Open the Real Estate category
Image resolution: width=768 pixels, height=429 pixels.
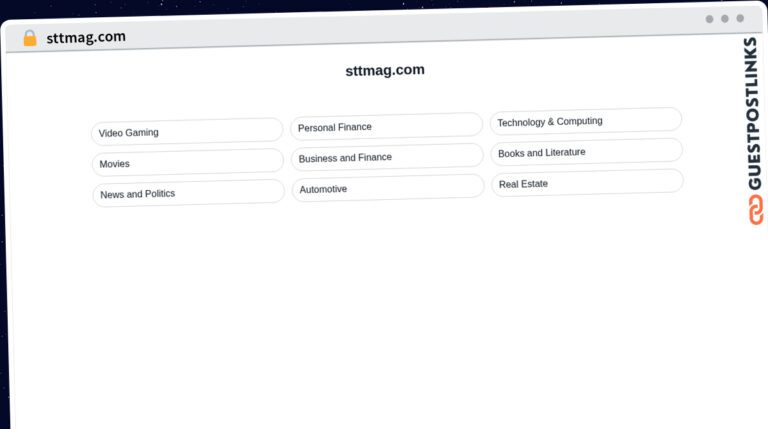click(x=587, y=183)
